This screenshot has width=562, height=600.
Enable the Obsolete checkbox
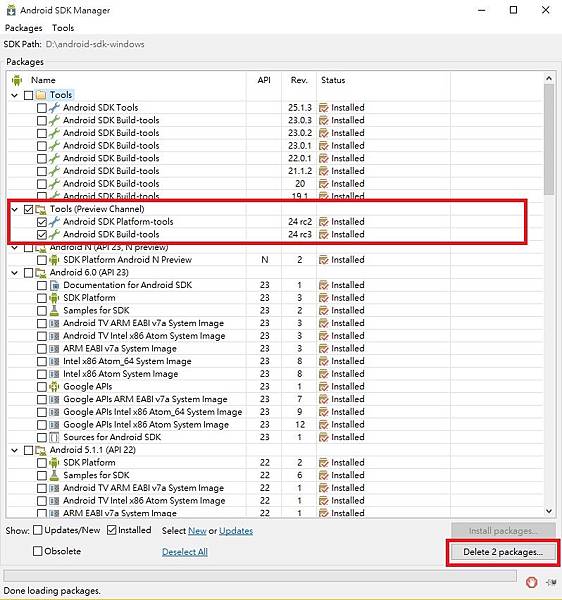pyautogui.click(x=37, y=551)
